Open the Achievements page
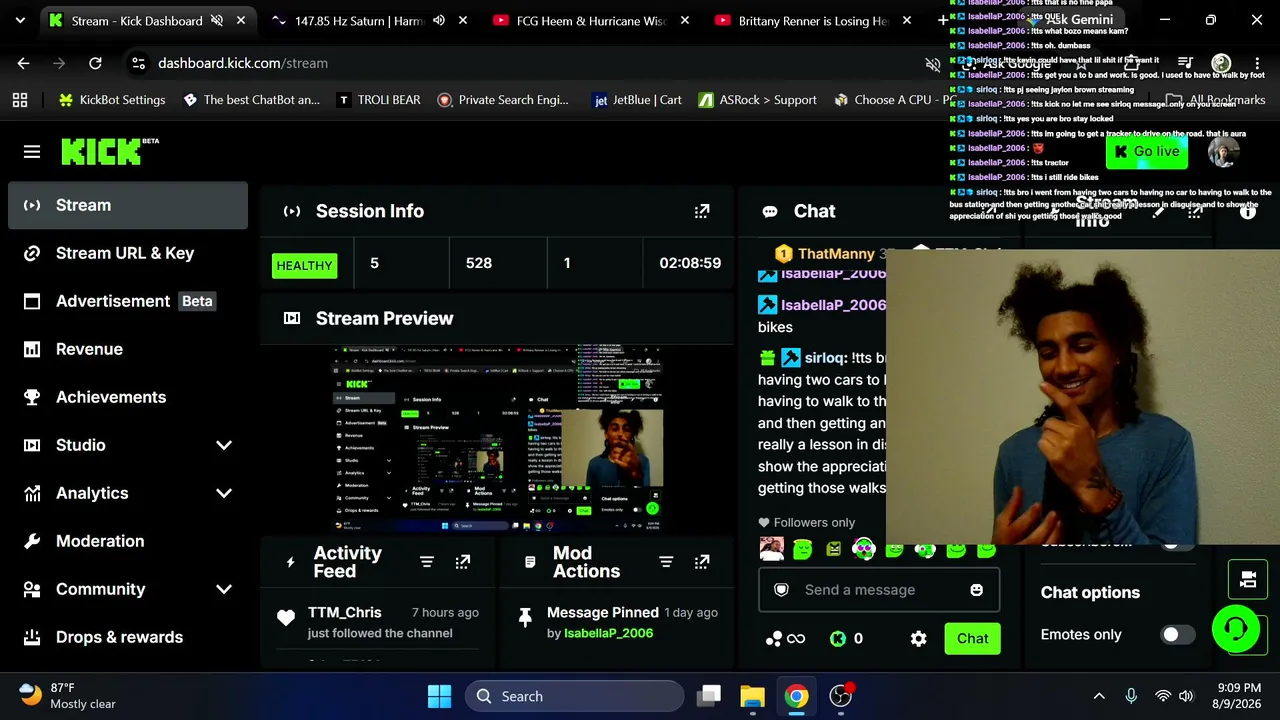Viewport: 1280px width, 720px height. click(128, 397)
